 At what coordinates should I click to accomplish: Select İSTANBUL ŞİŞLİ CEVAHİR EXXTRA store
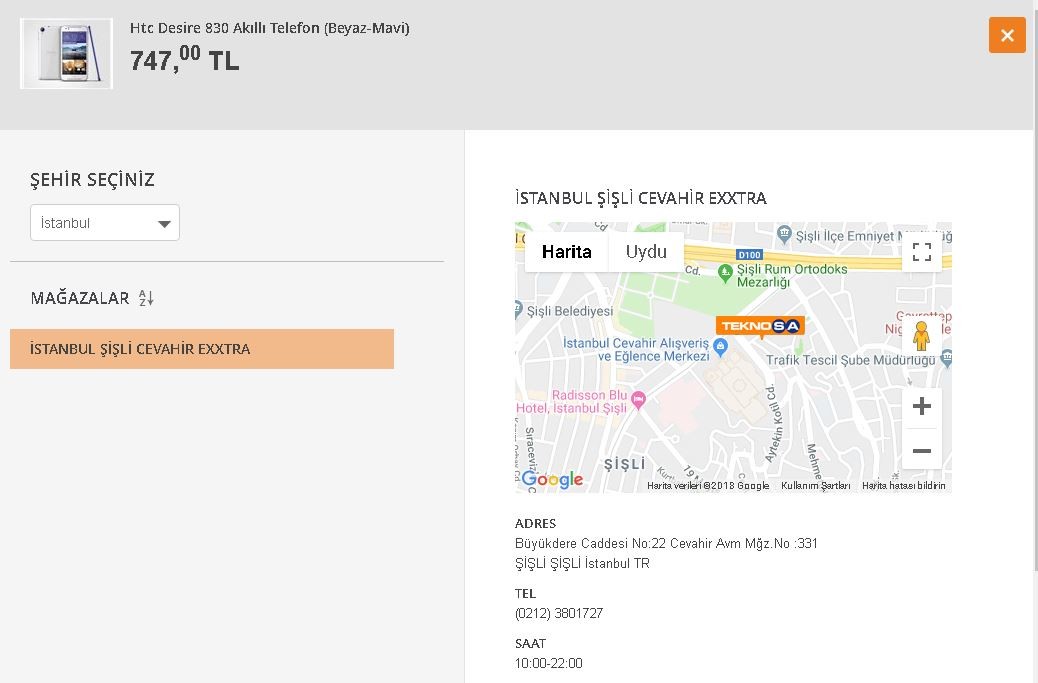(x=202, y=349)
